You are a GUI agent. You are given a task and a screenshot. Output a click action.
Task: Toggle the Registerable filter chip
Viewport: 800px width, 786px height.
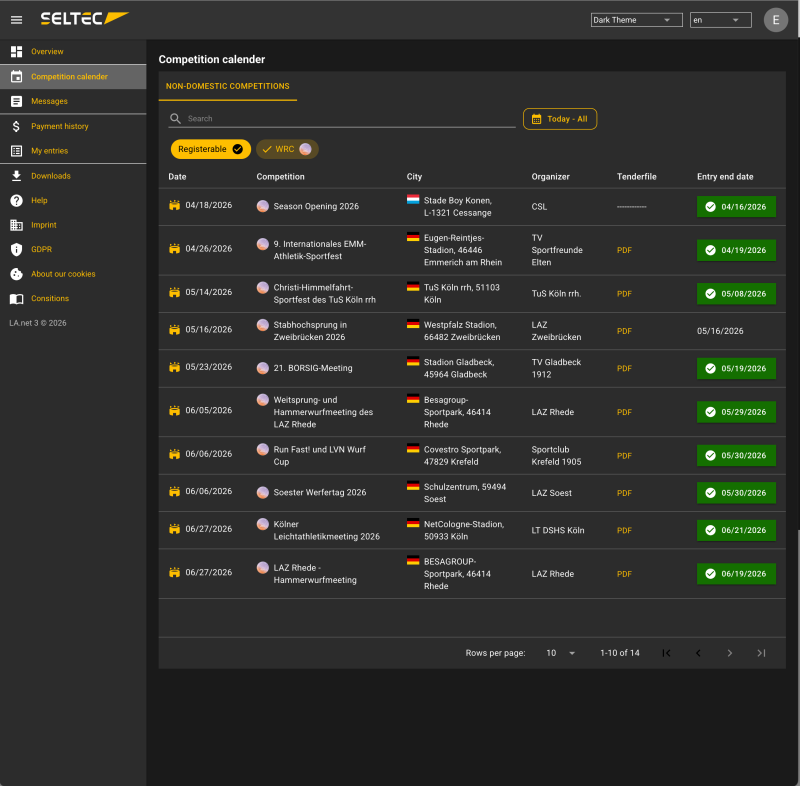(x=210, y=149)
